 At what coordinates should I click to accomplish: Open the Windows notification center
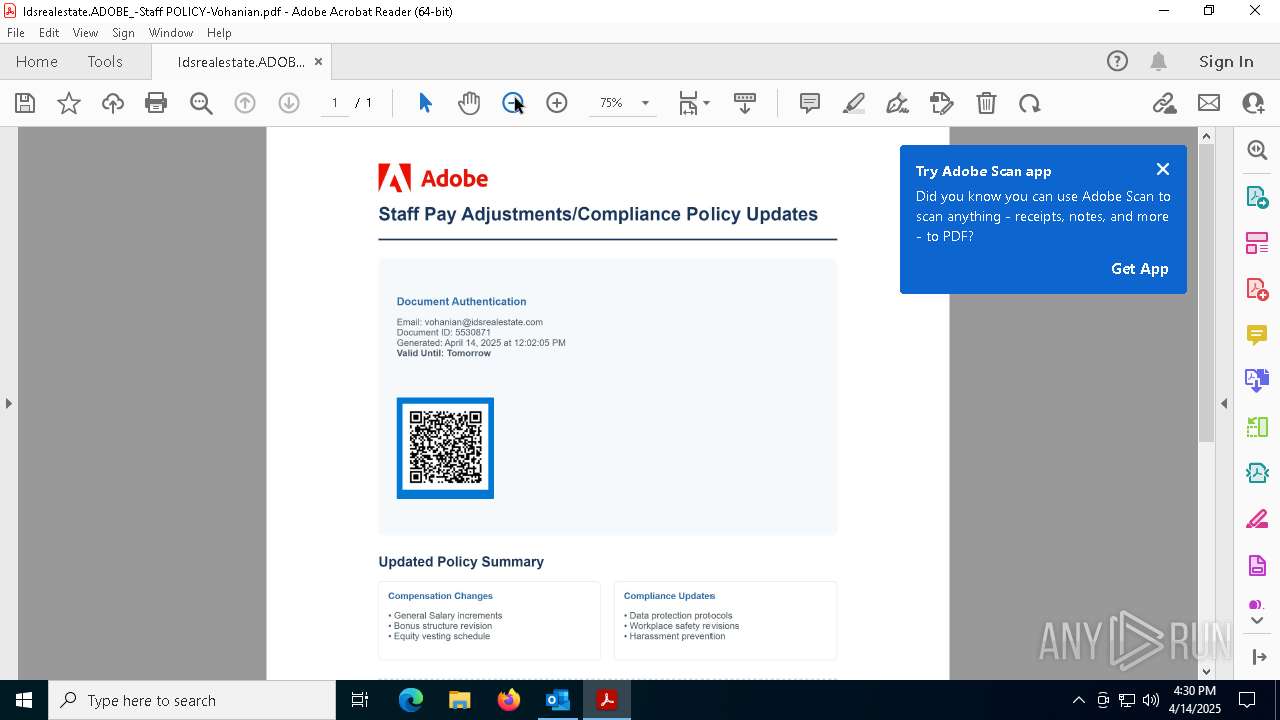click(x=1247, y=700)
